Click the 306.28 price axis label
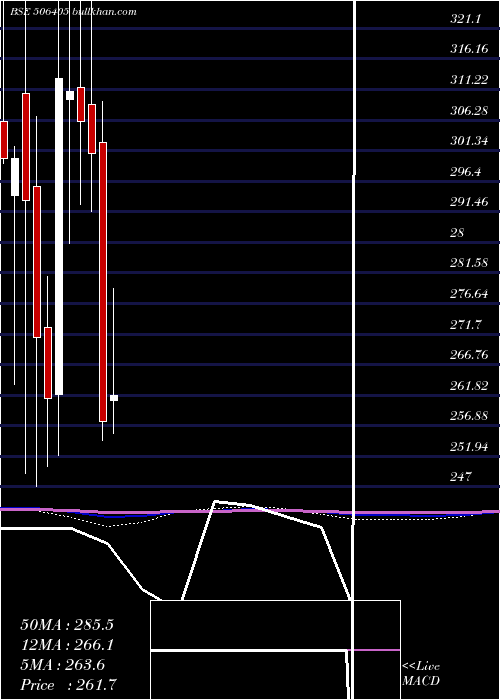500x700 pixels. click(x=469, y=110)
